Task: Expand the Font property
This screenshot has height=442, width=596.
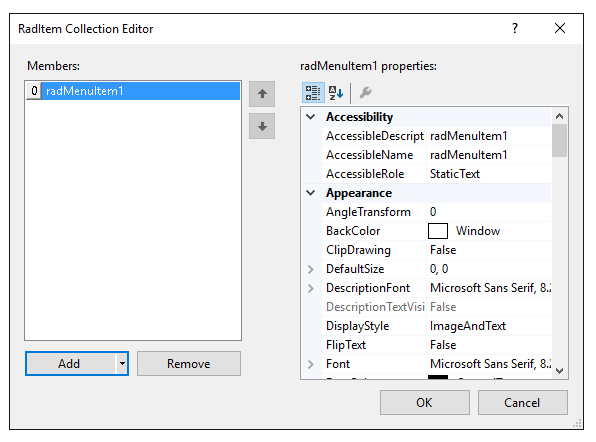Action: (311, 364)
